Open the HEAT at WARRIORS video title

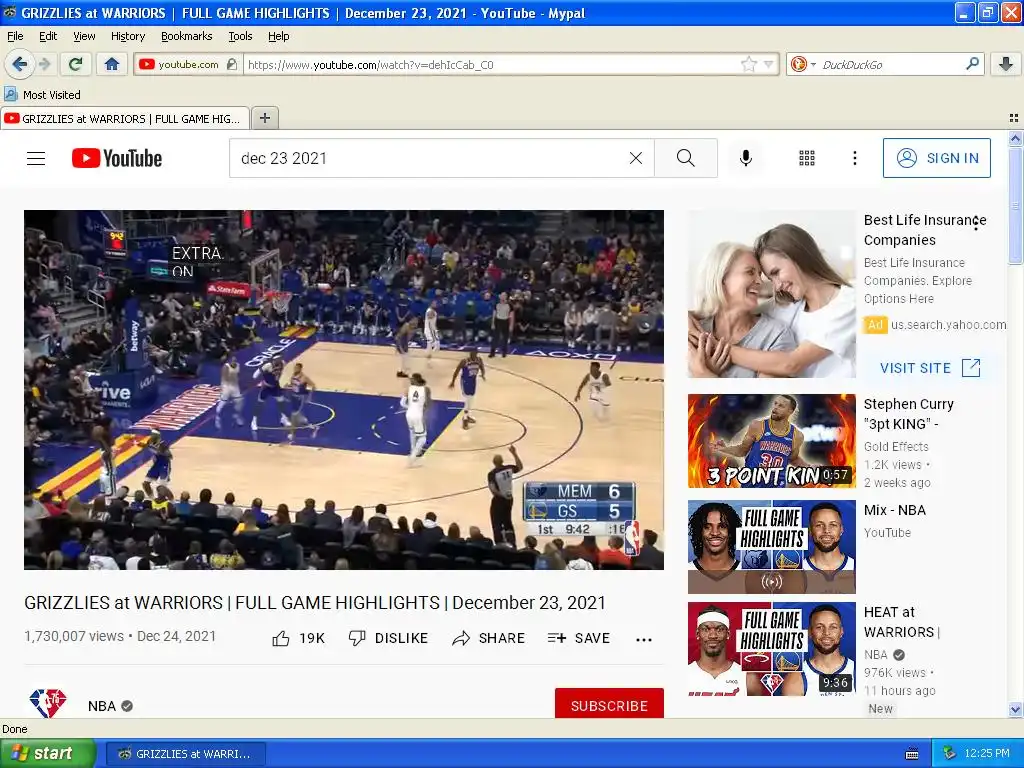pos(901,622)
